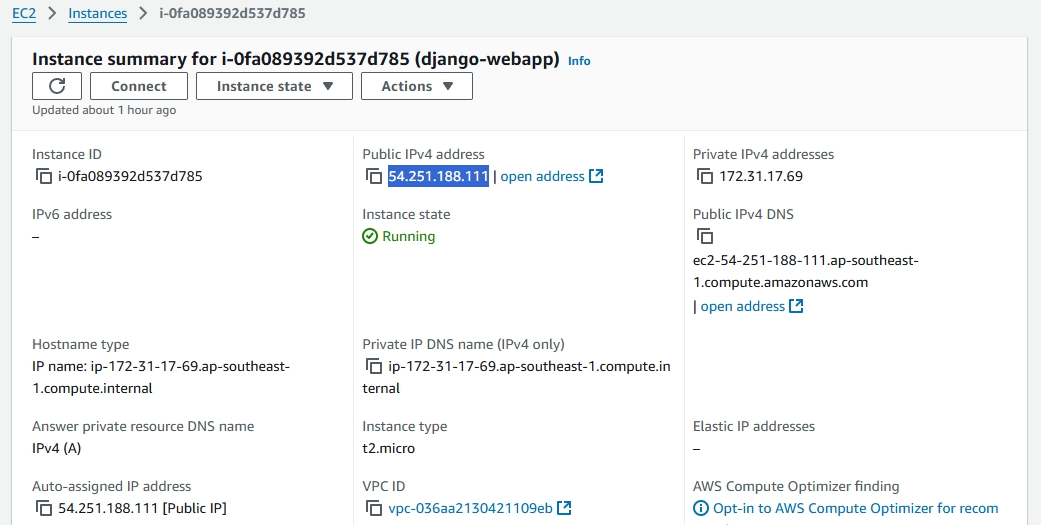Open address link beside Public IPv4 address
This screenshot has height=525, width=1041.
(x=551, y=177)
